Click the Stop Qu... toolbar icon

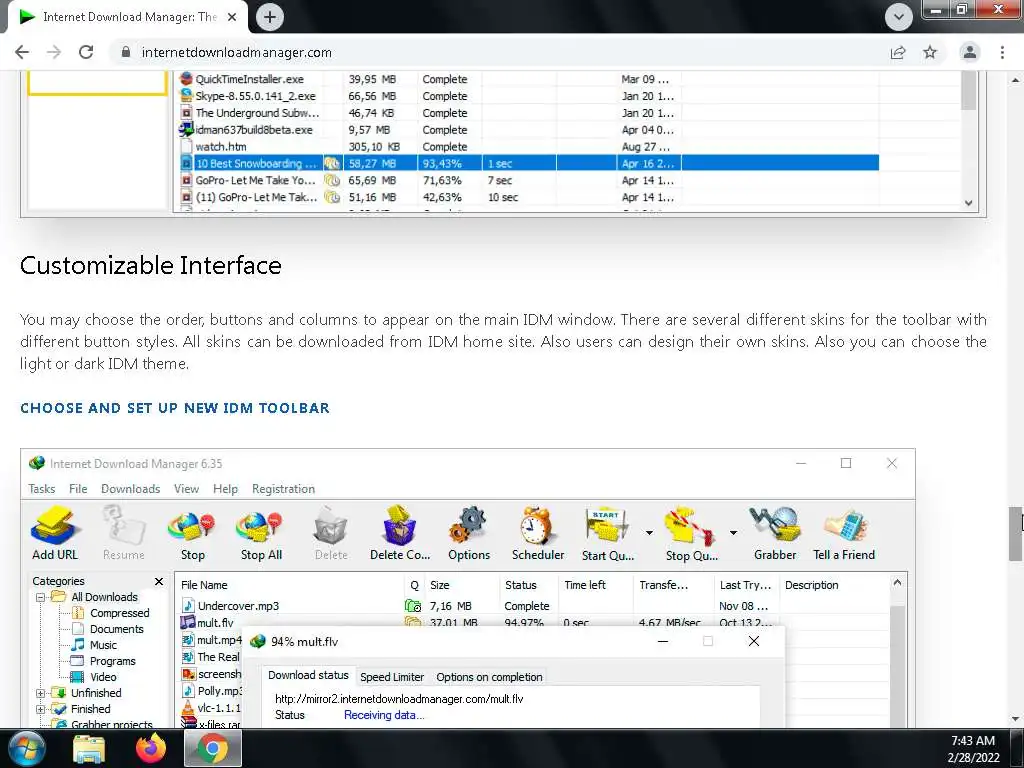pyautogui.click(x=691, y=532)
